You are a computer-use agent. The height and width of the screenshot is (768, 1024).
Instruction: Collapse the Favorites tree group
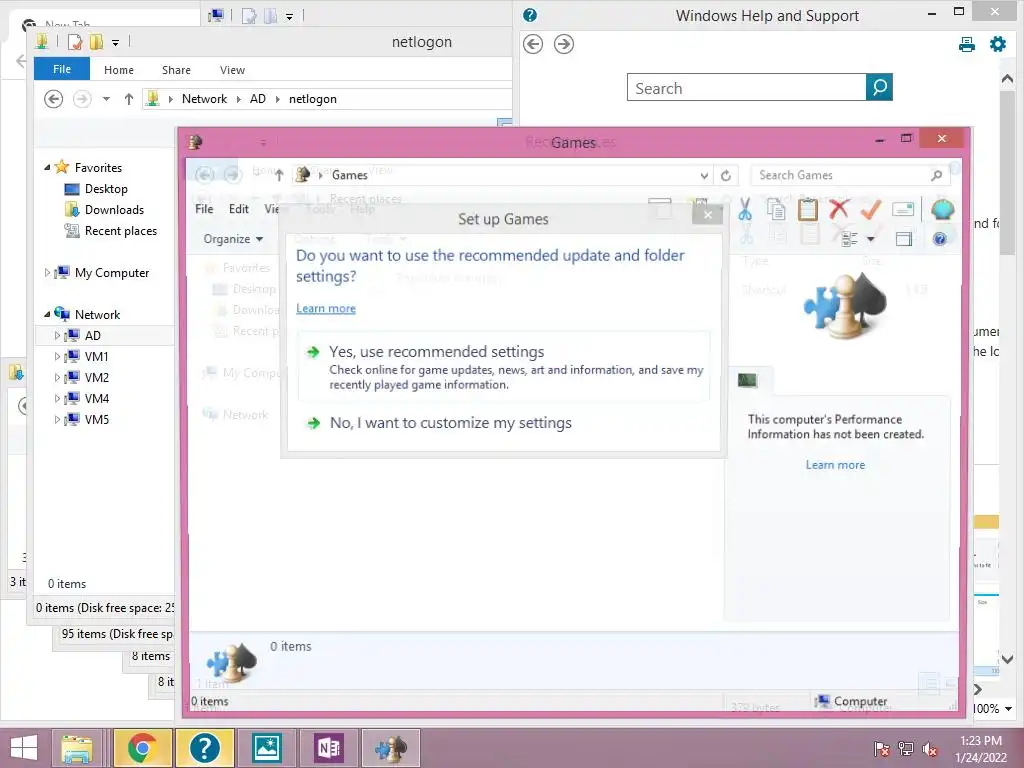(47, 168)
